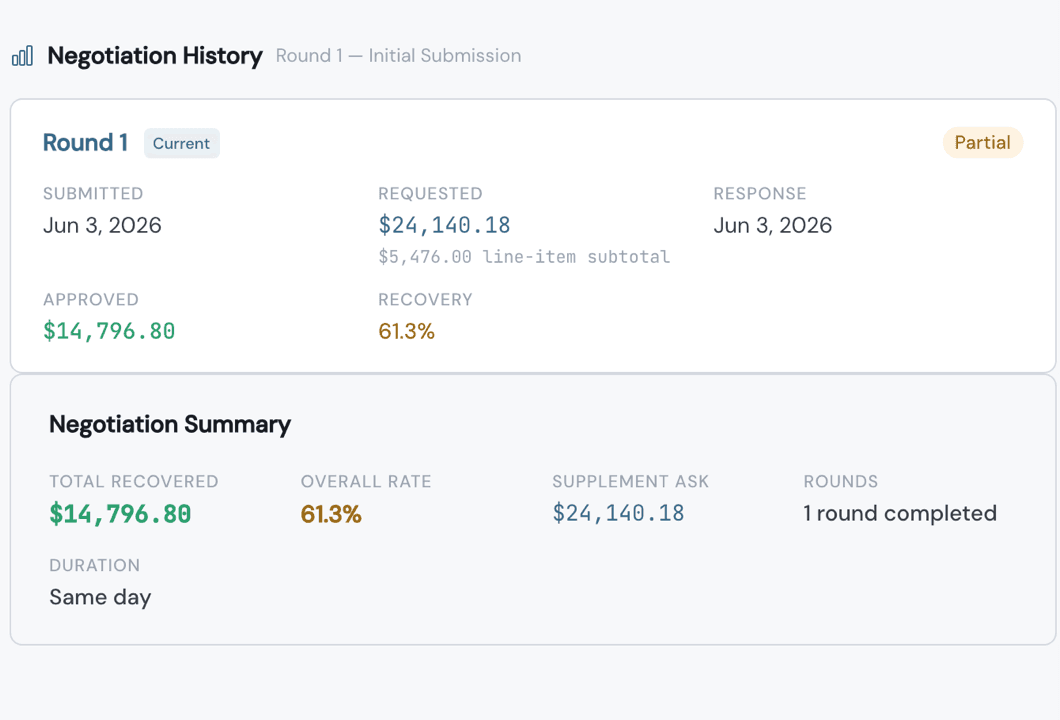
Task: Select approved amount $14,796.80 in Round 1
Action: 109,331
